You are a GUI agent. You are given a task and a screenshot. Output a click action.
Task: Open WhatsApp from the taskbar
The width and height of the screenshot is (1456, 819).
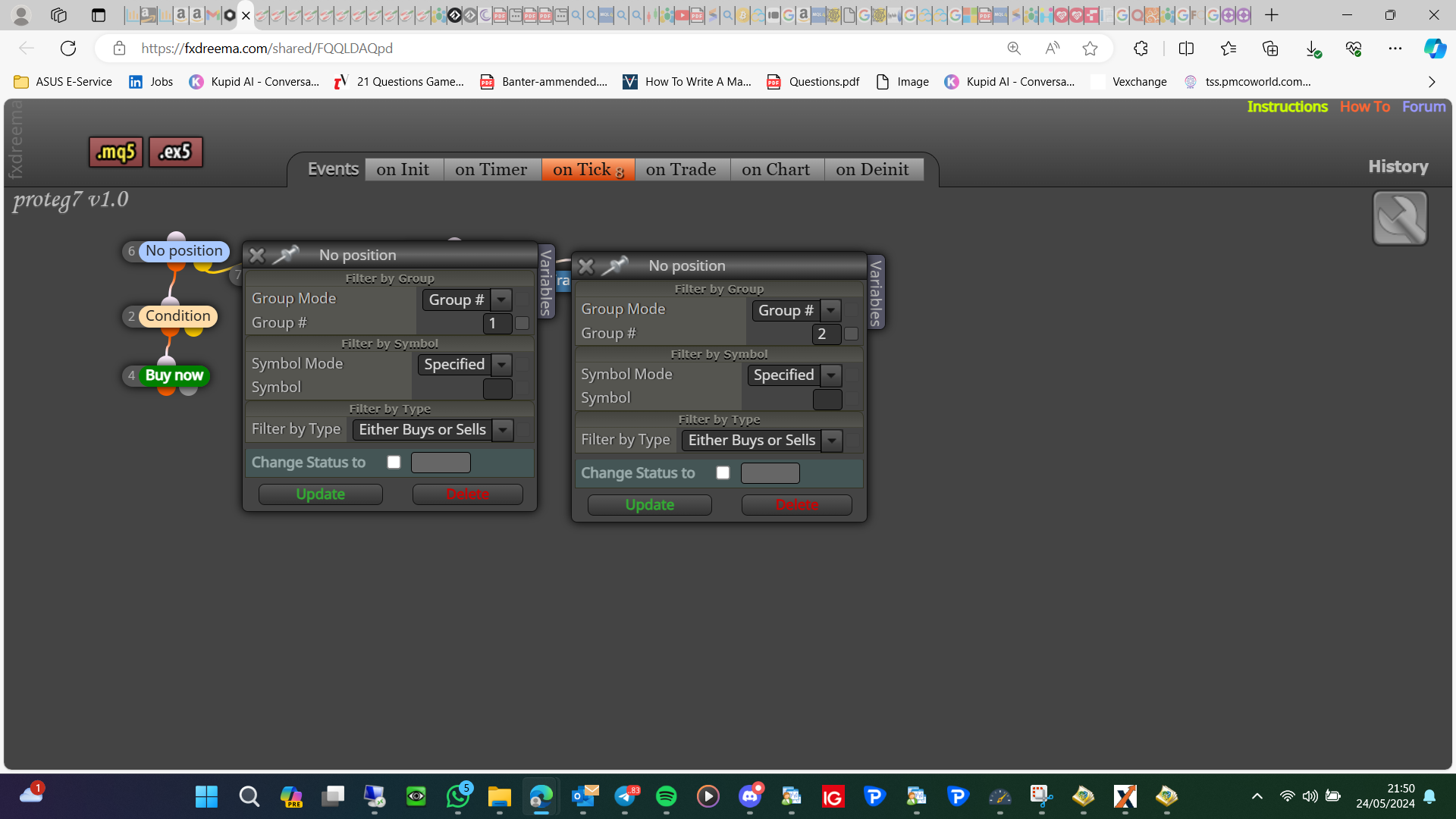(x=458, y=796)
